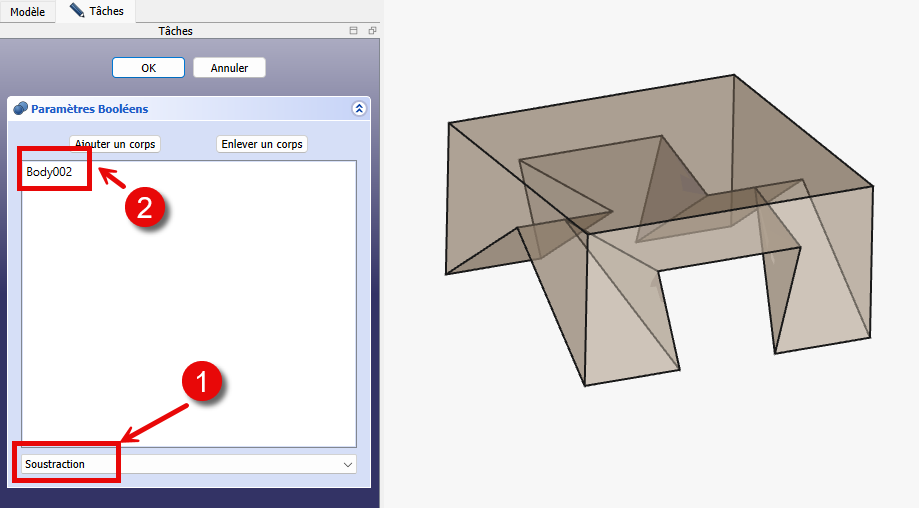The height and width of the screenshot is (508, 919).
Task: Confirm the boolean operation with OK
Action: [148, 68]
